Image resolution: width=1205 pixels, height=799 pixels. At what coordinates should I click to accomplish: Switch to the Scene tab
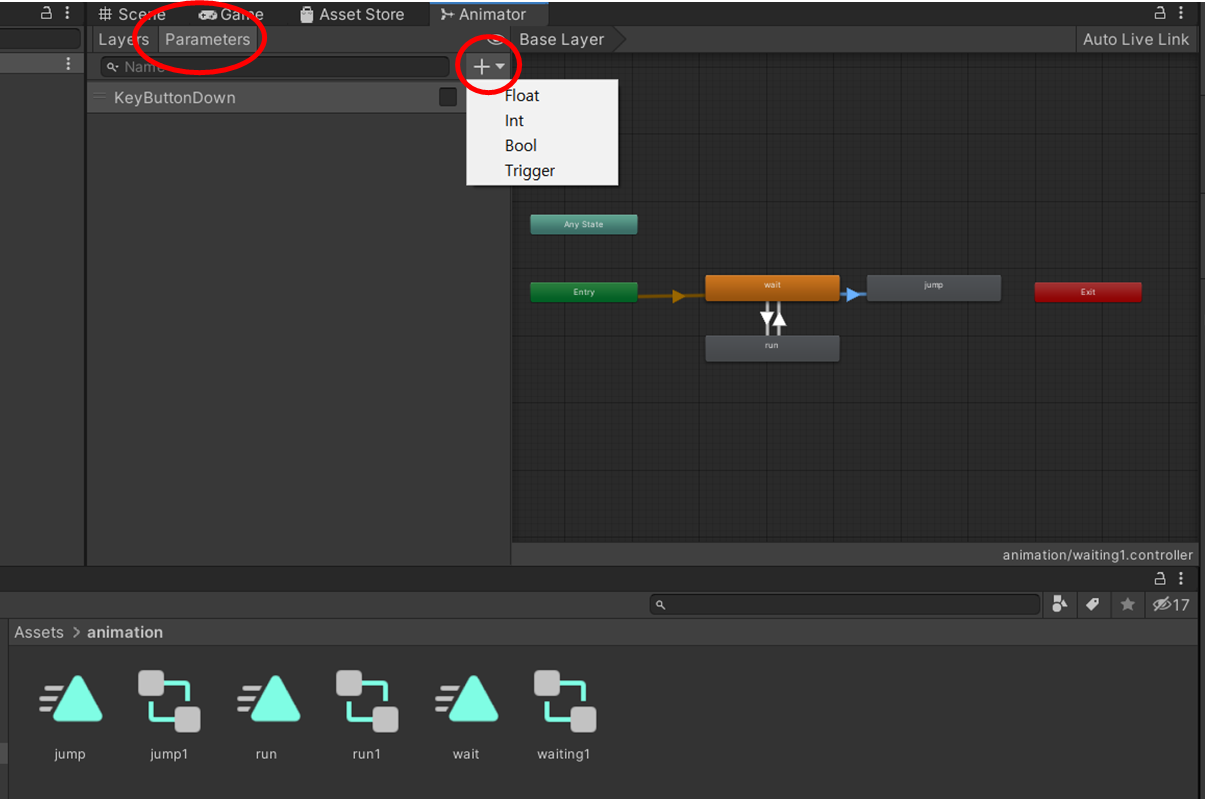click(x=133, y=14)
